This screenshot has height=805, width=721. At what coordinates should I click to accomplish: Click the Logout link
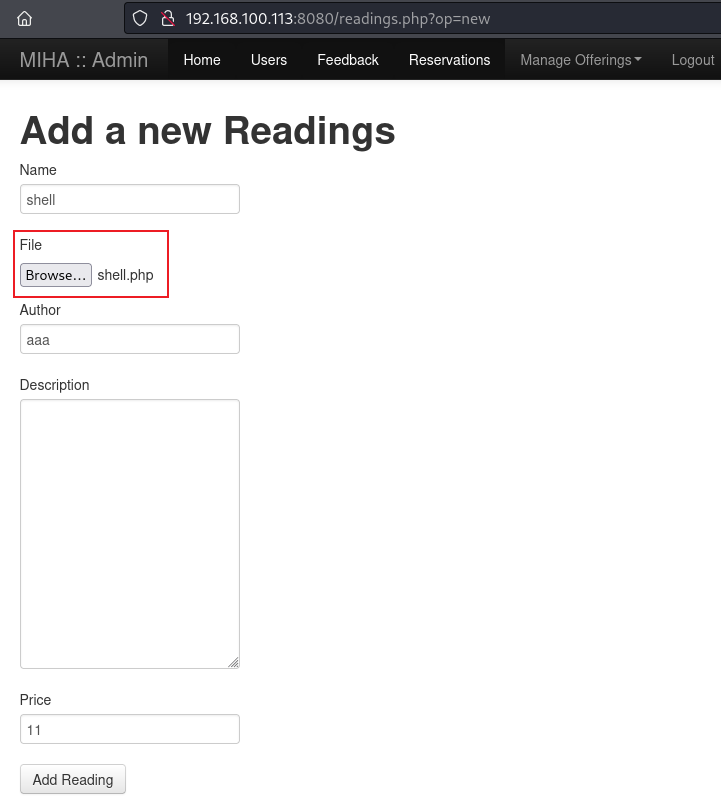click(x=692, y=60)
